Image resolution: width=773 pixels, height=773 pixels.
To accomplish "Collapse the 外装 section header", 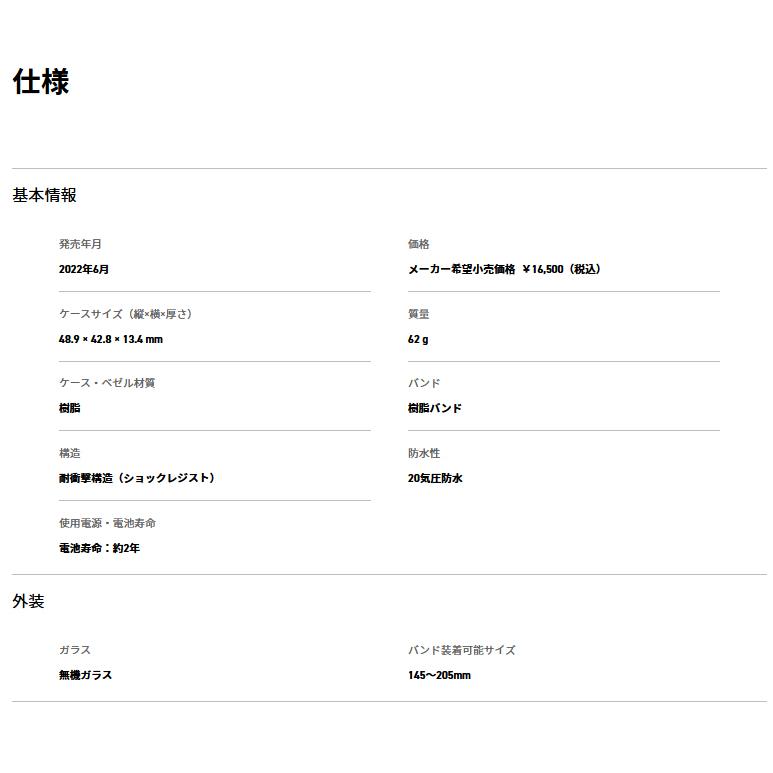I will (x=28, y=601).
